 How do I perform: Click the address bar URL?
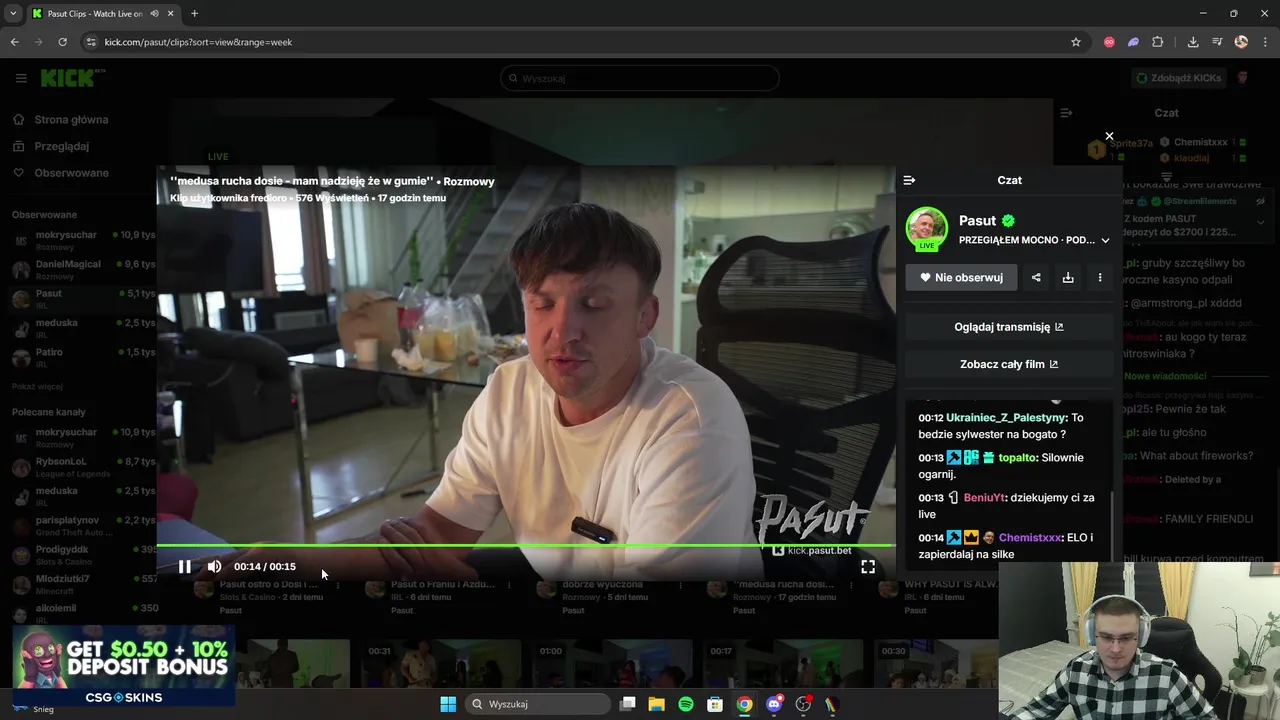(198, 42)
